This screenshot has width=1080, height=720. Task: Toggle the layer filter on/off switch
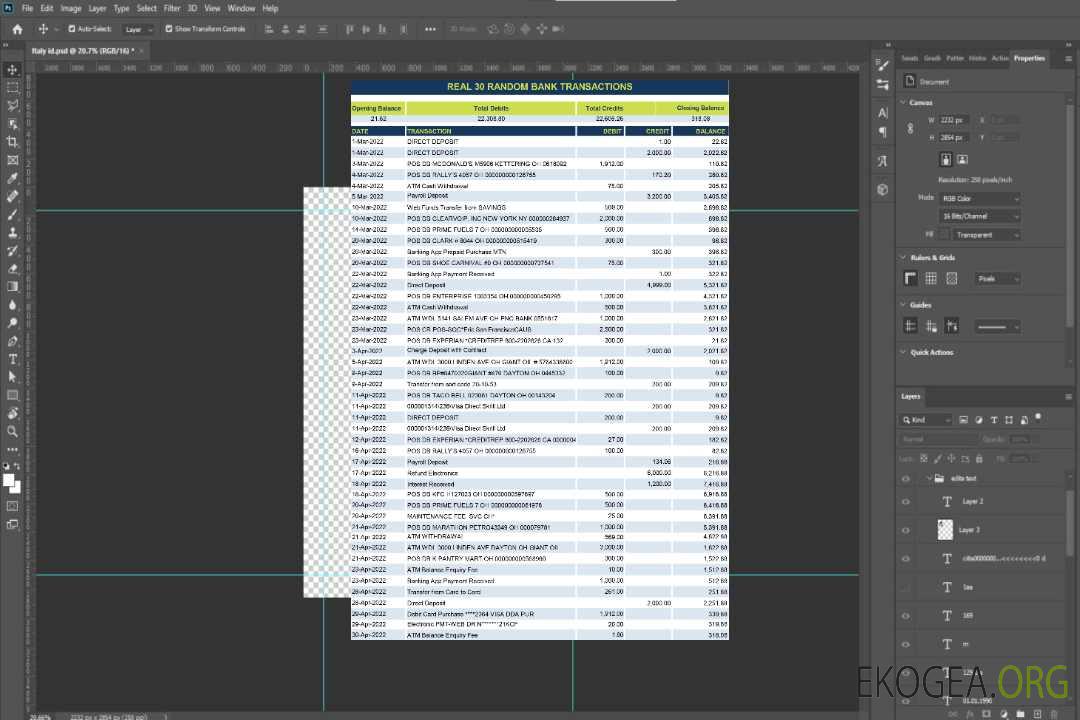point(1038,418)
